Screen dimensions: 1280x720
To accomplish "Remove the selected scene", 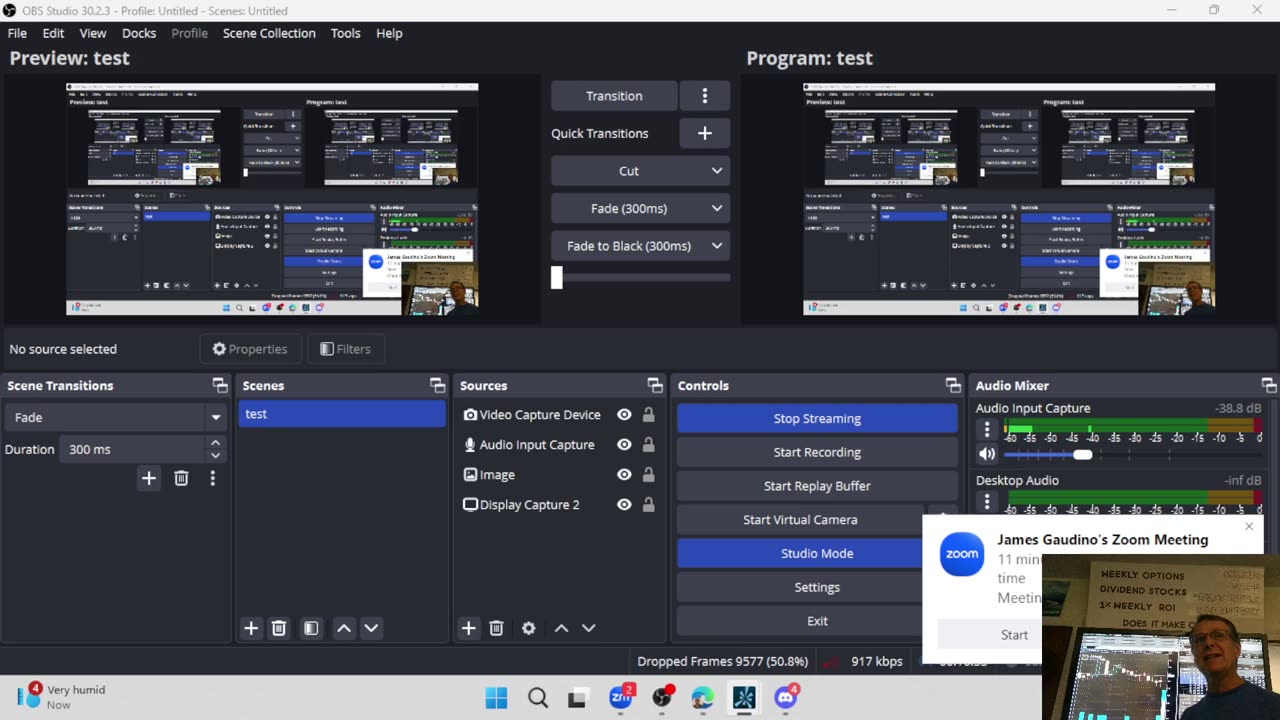I will 279,628.
